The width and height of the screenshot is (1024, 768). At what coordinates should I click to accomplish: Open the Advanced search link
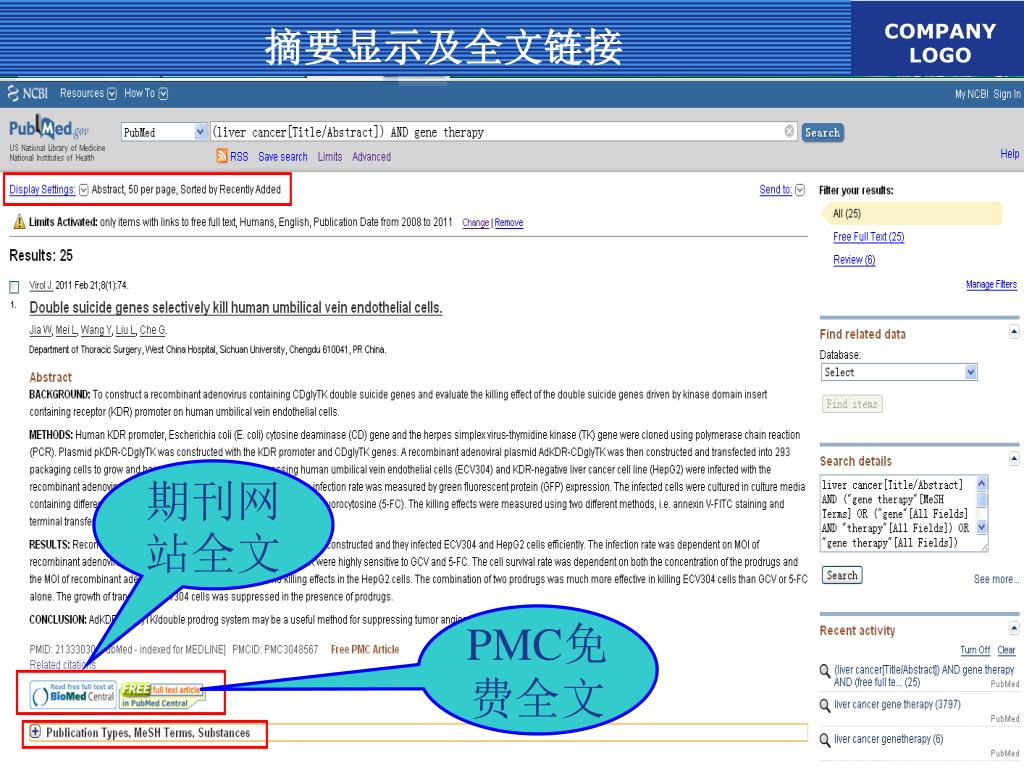click(x=372, y=157)
